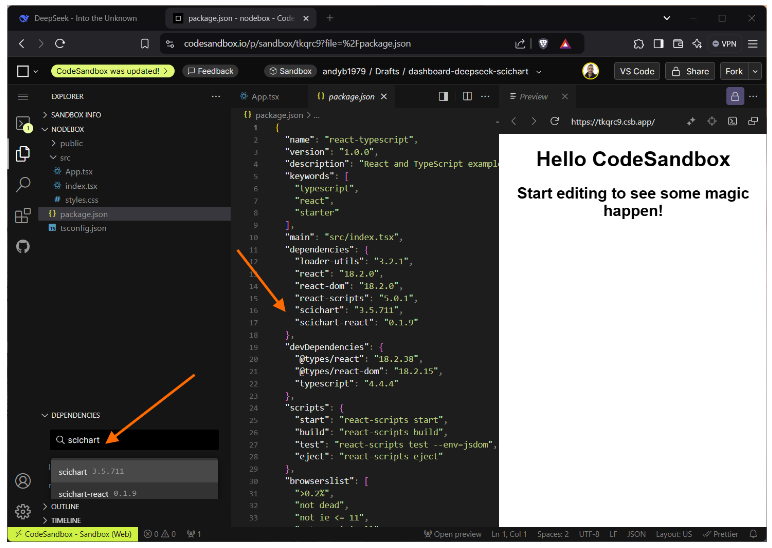
Task: Toggle the VPN button
Action: 724,44
